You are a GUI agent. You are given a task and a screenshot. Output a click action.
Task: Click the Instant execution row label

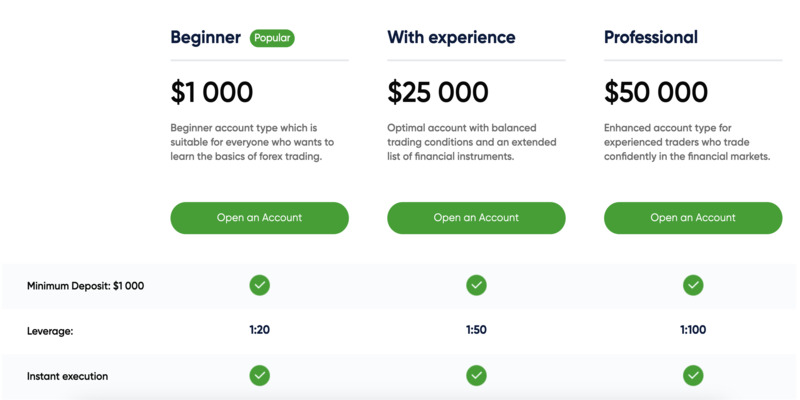[67, 376]
